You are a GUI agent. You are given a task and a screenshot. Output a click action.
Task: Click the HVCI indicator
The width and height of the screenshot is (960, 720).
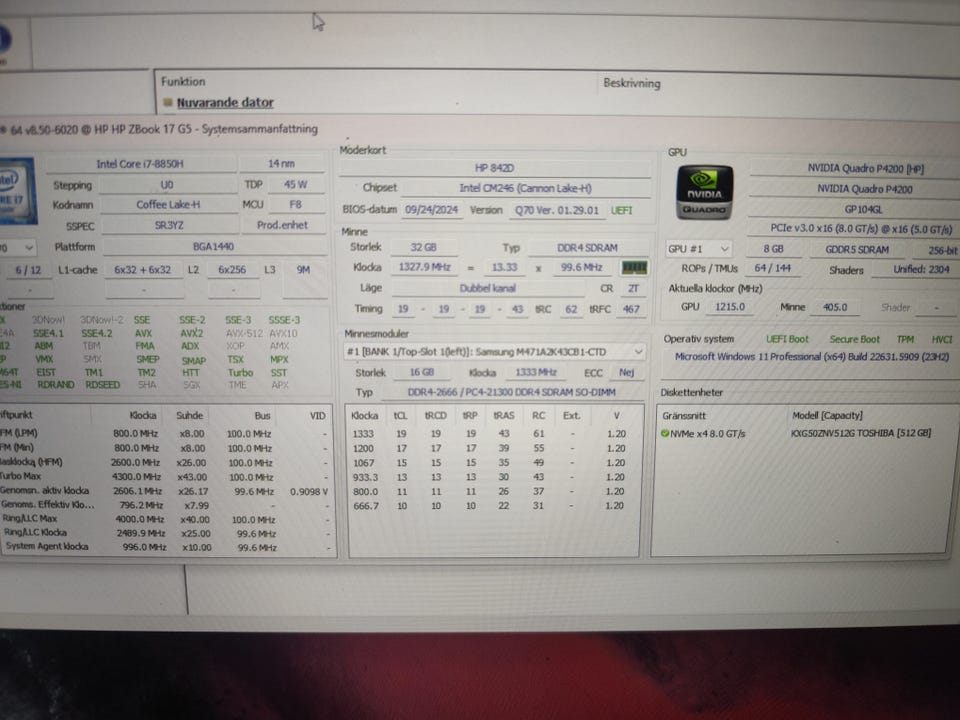tap(942, 339)
